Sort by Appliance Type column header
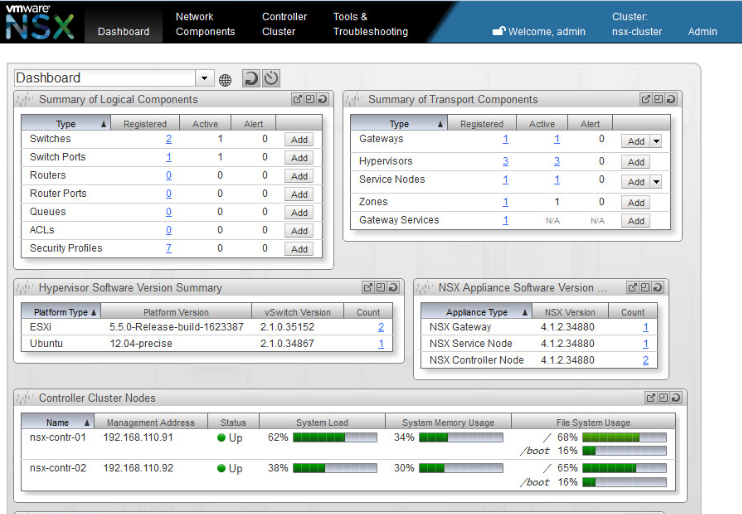The height and width of the screenshot is (514, 742). tap(477, 312)
